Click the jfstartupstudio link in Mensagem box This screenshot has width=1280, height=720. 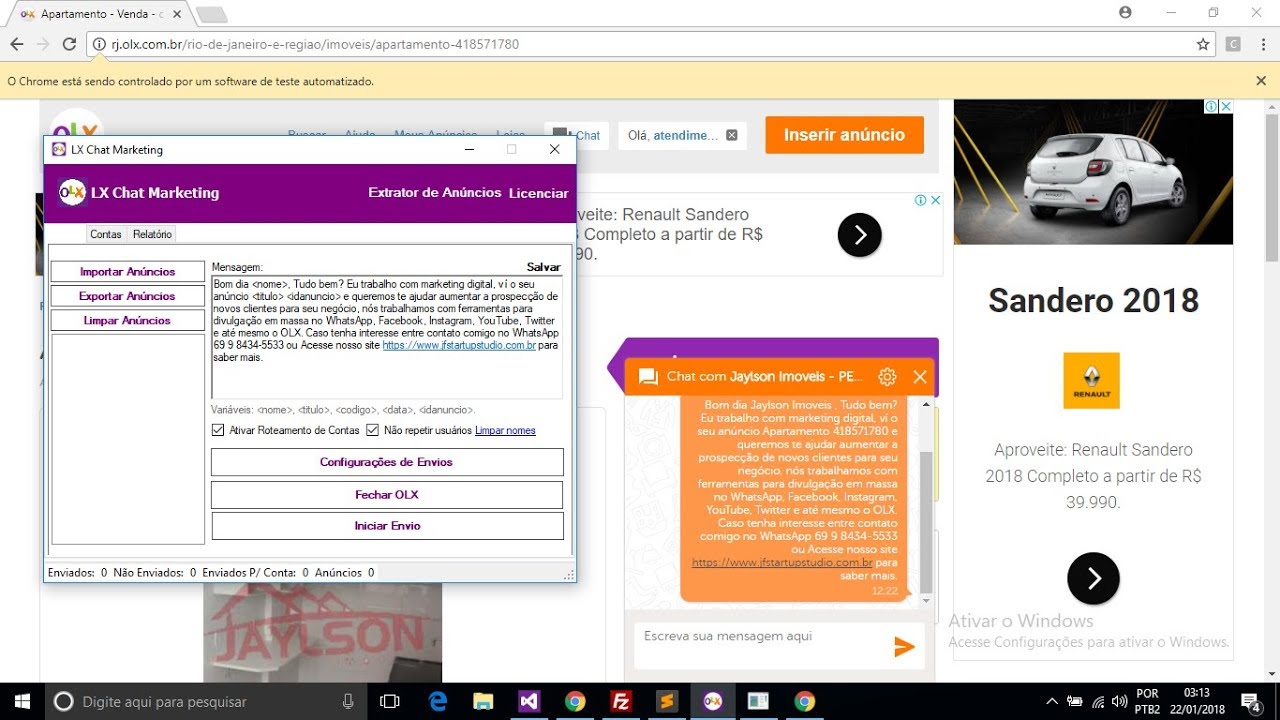click(x=459, y=345)
